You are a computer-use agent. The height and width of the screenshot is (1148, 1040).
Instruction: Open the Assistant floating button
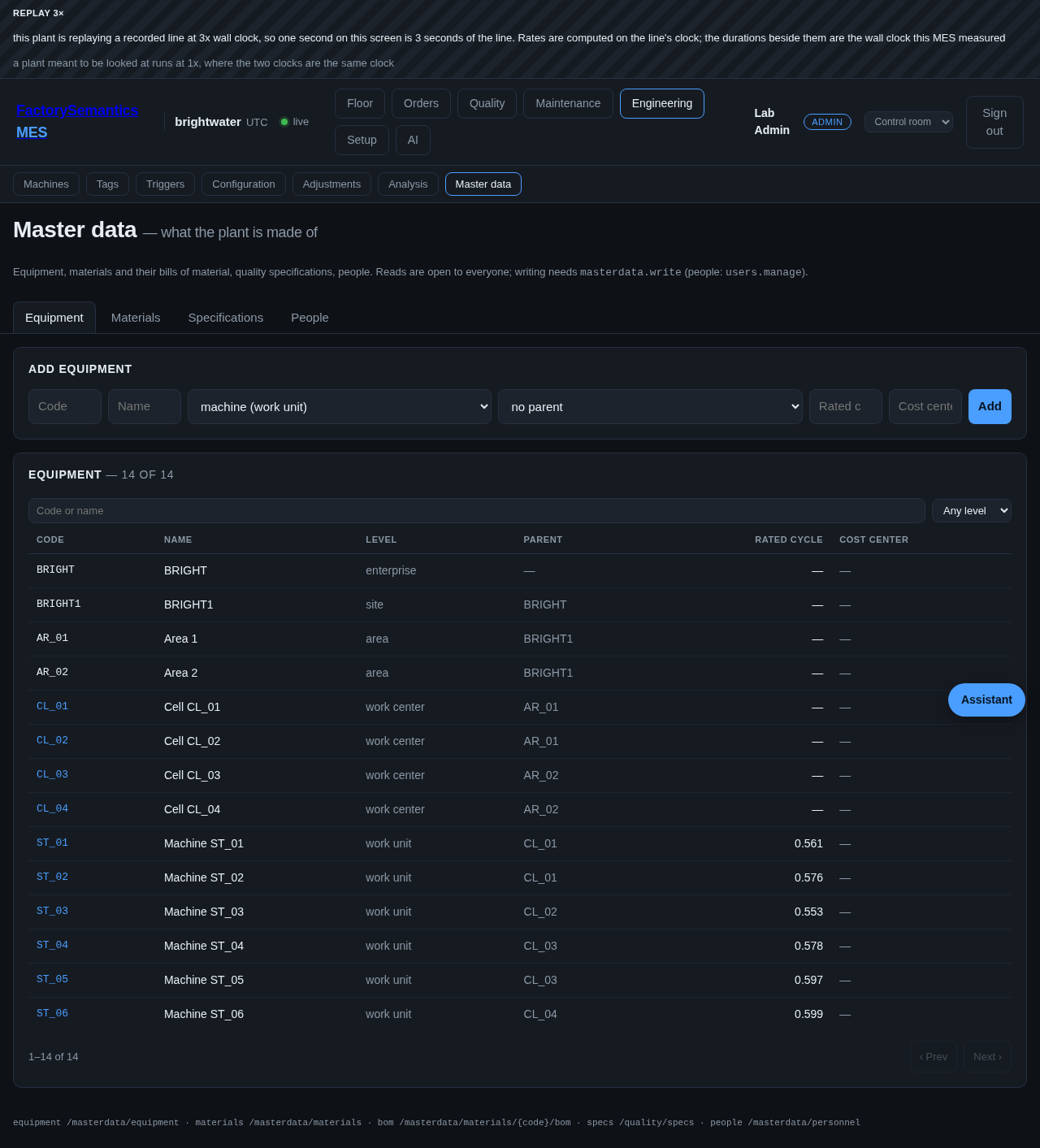(x=986, y=700)
